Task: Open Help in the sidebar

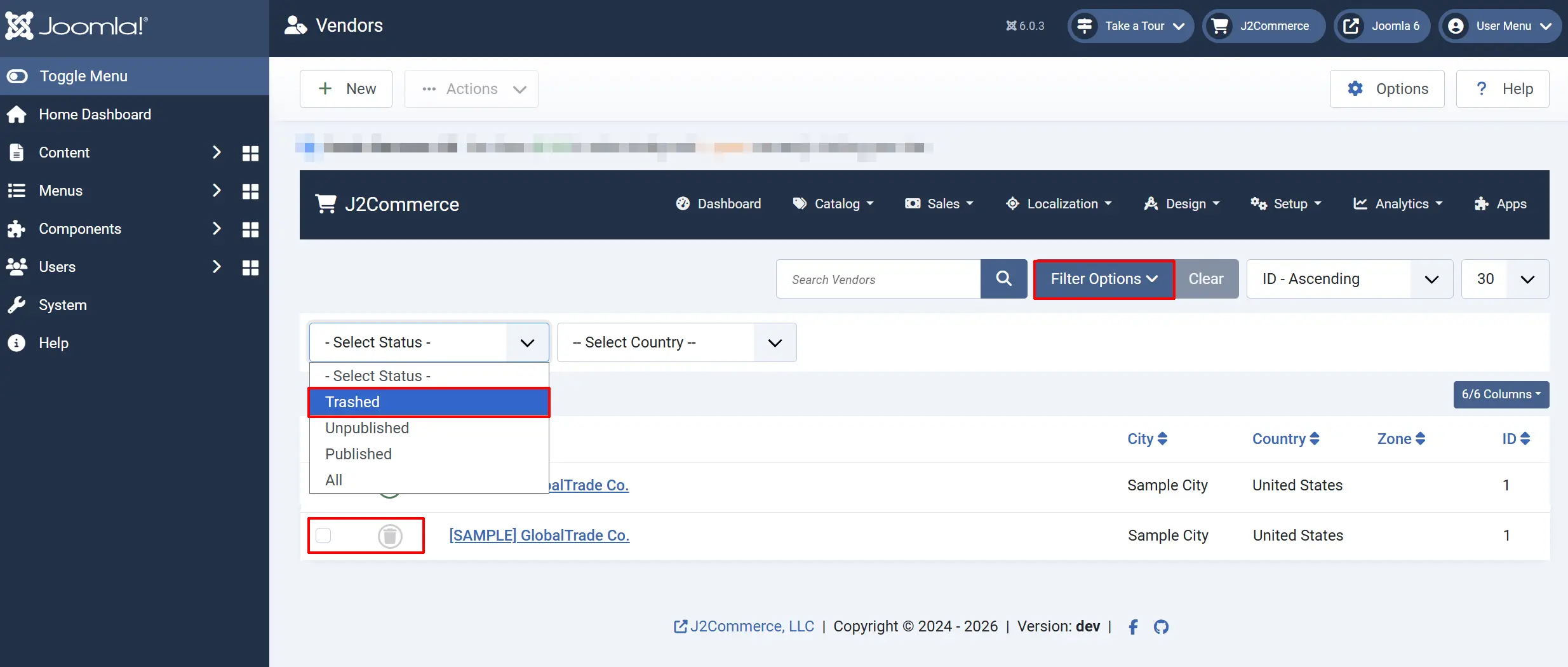Action: (53, 343)
